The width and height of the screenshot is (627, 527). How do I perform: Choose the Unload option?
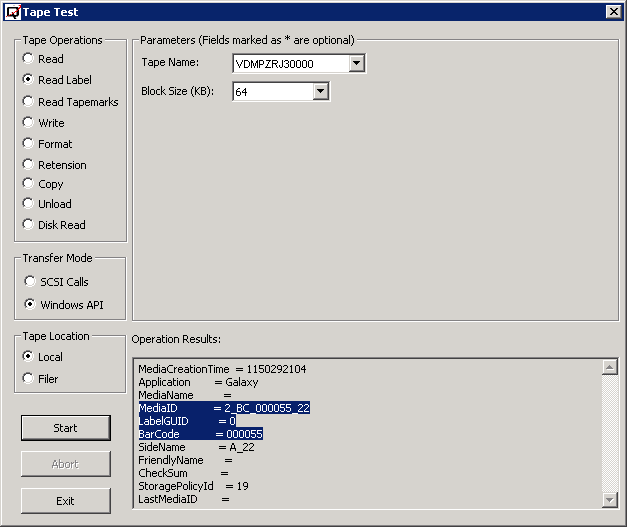[29, 204]
